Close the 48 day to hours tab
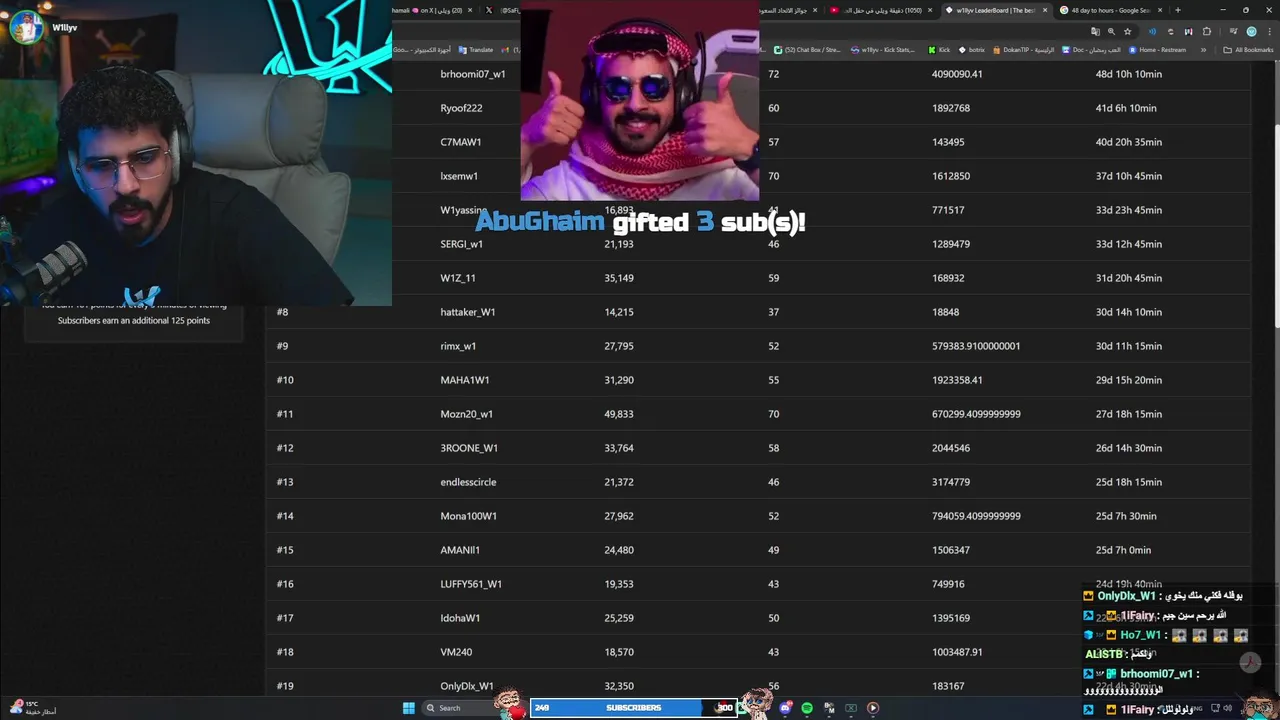The width and height of the screenshot is (1280, 720). [x=1160, y=10]
